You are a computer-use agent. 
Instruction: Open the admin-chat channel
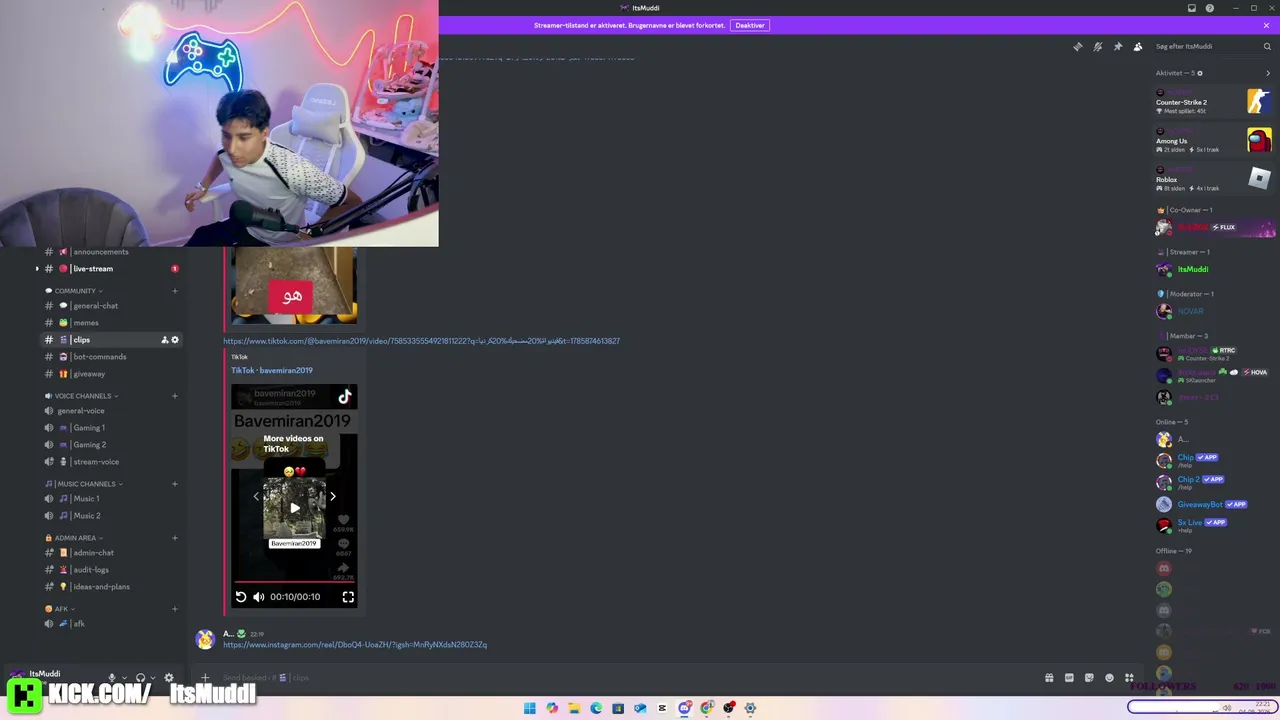[111, 553]
